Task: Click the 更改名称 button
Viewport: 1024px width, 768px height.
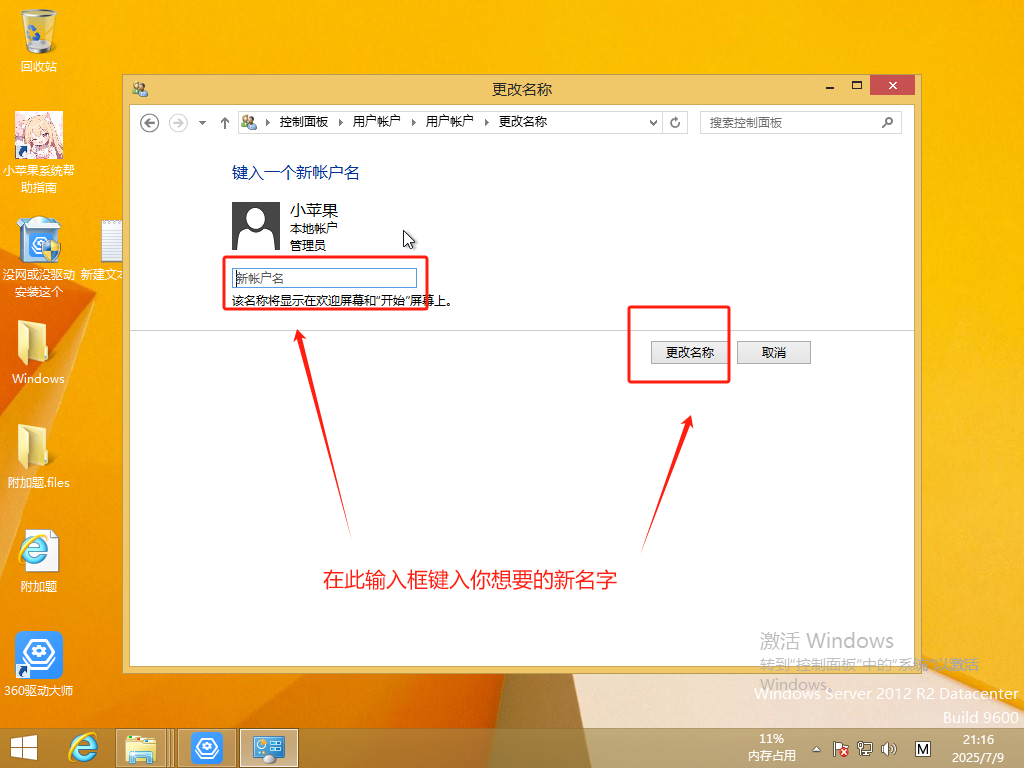Action: click(x=690, y=353)
